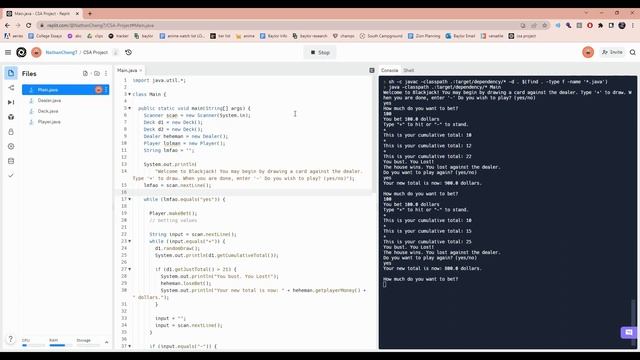Open the Packages cube sidebar icon
Viewport: 640px width, 360px height.
[x=11, y=117]
